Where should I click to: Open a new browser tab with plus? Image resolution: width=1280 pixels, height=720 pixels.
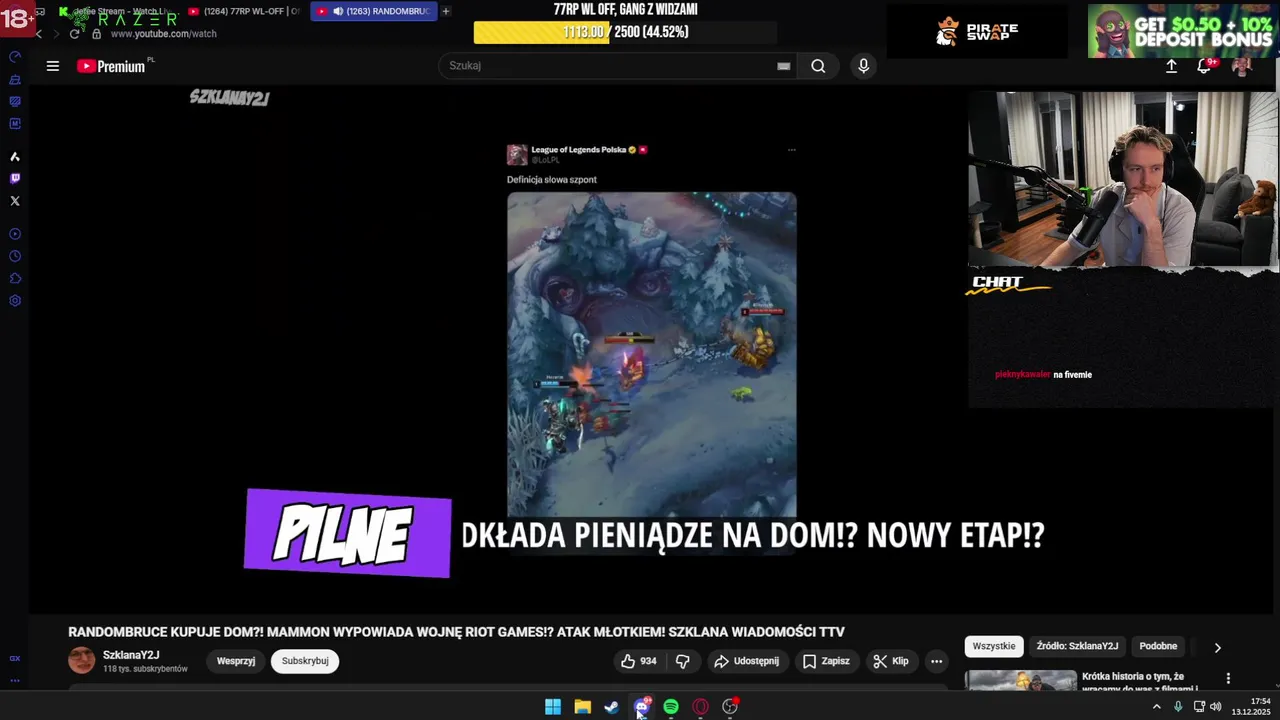446,11
